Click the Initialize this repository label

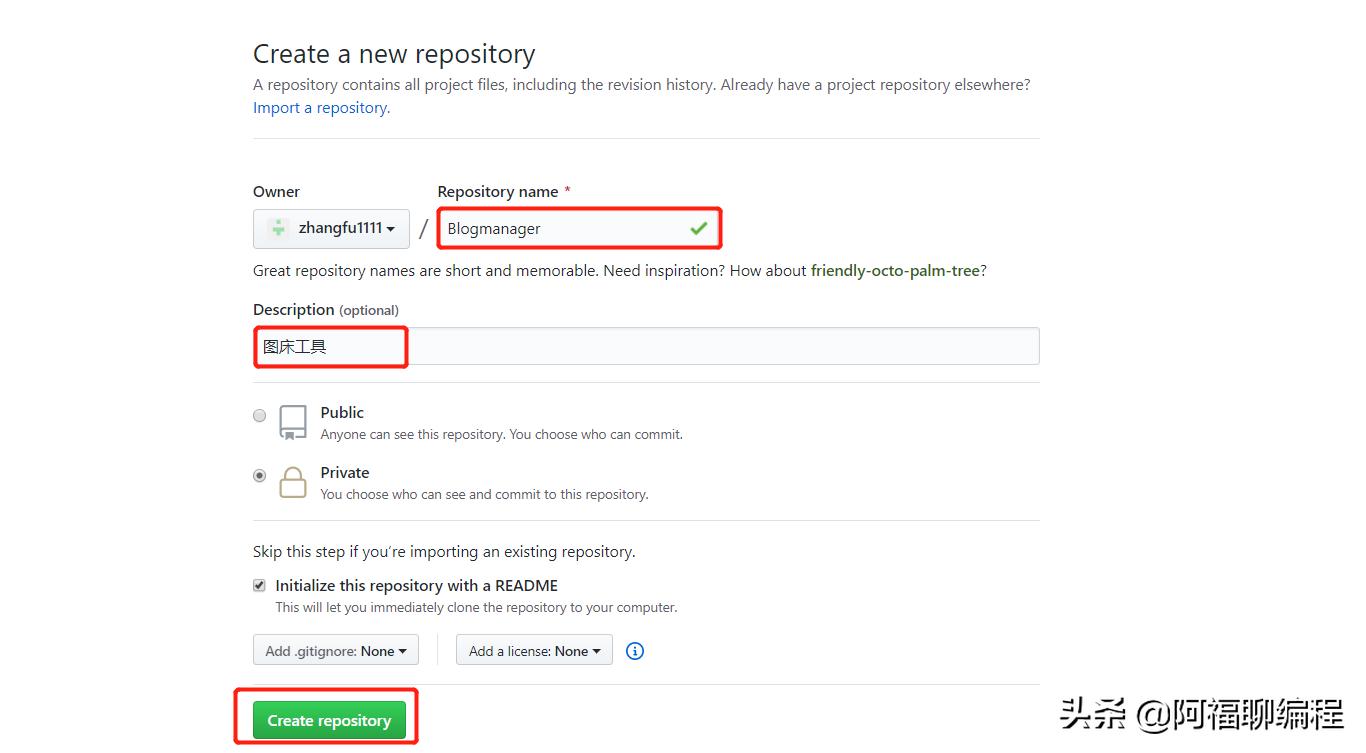tap(416, 585)
